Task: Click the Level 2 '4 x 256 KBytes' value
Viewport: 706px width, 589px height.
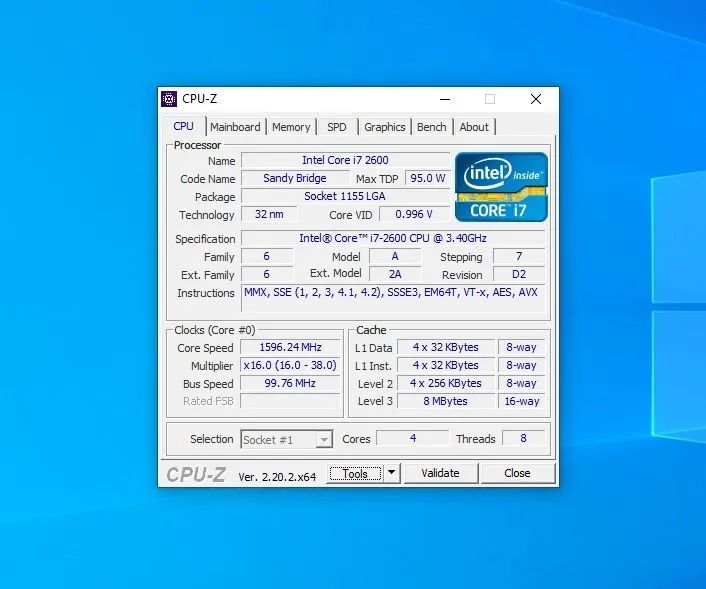Action: (446, 383)
